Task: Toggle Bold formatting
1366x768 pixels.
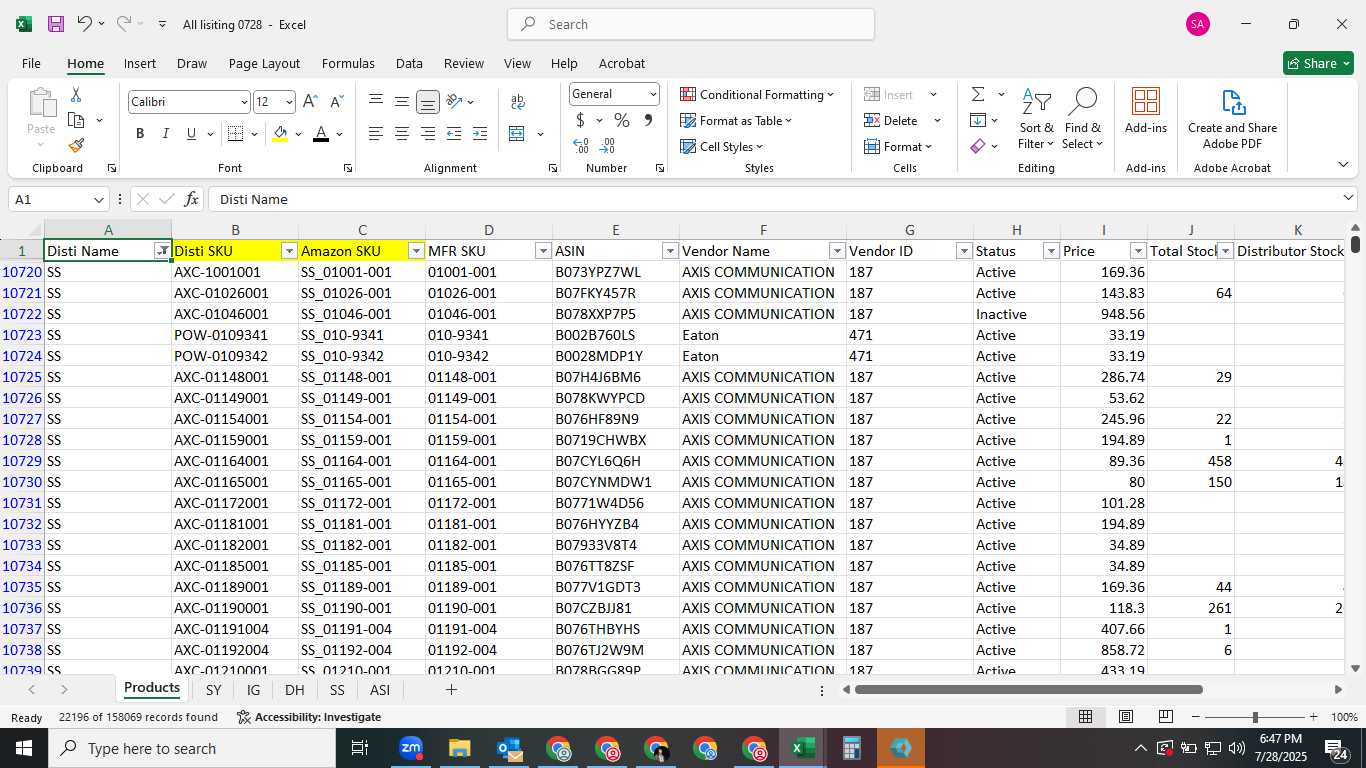Action: coord(140,134)
